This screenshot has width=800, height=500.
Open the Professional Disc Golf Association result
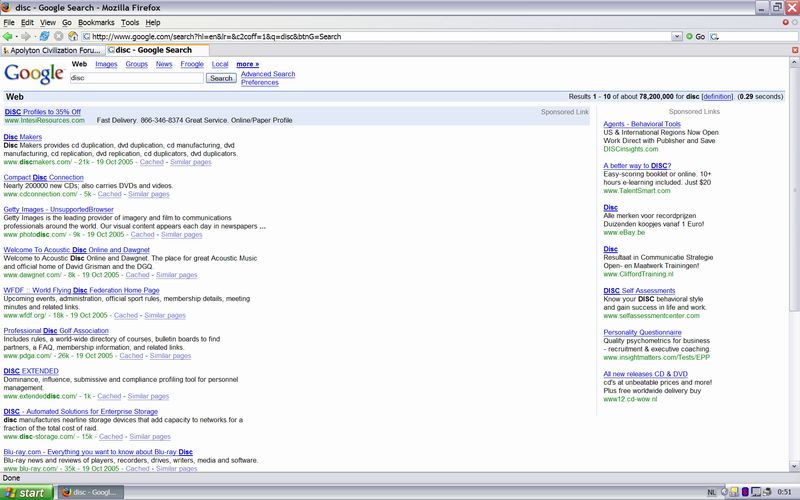click(x=56, y=330)
